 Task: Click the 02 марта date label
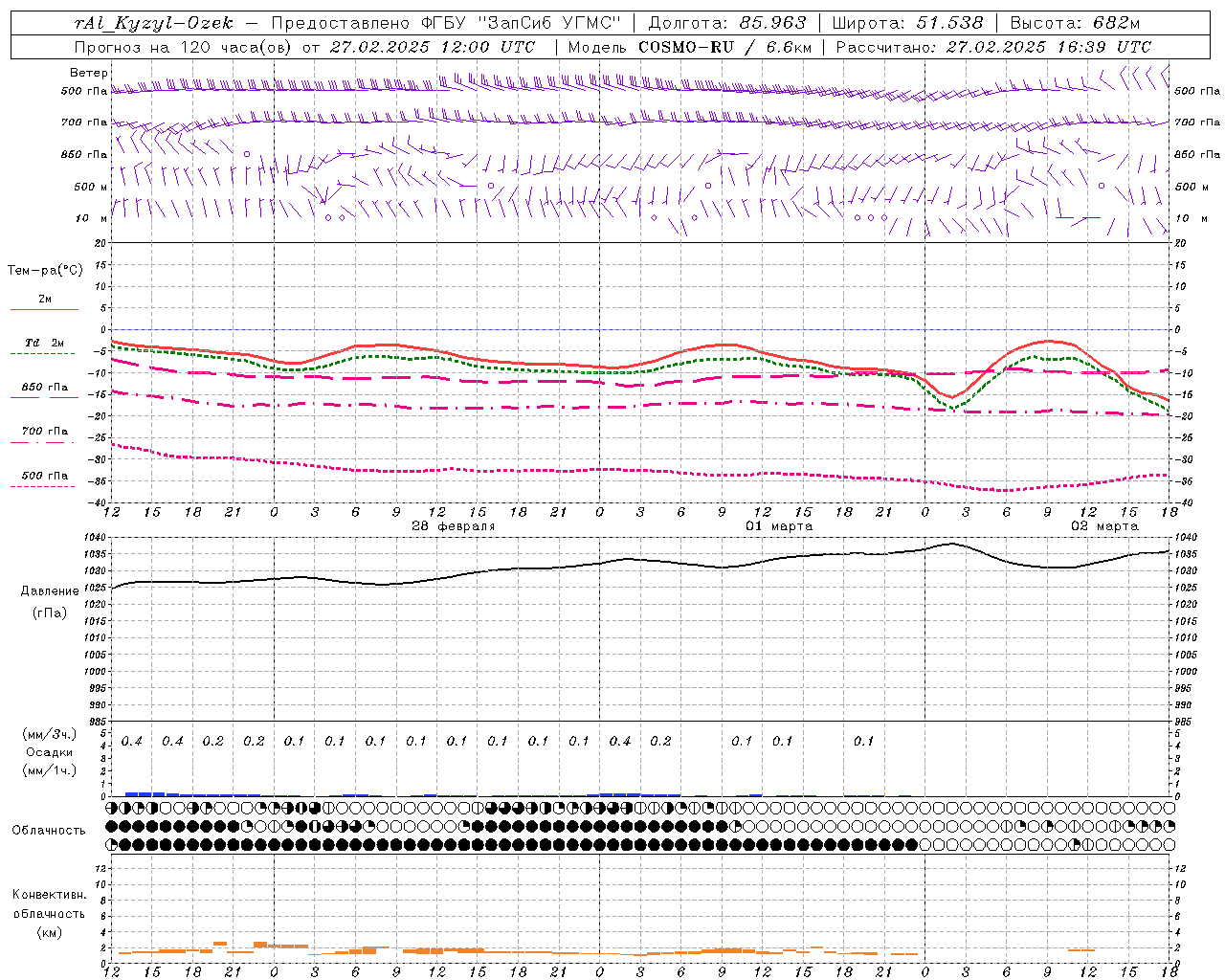click(x=1104, y=526)
